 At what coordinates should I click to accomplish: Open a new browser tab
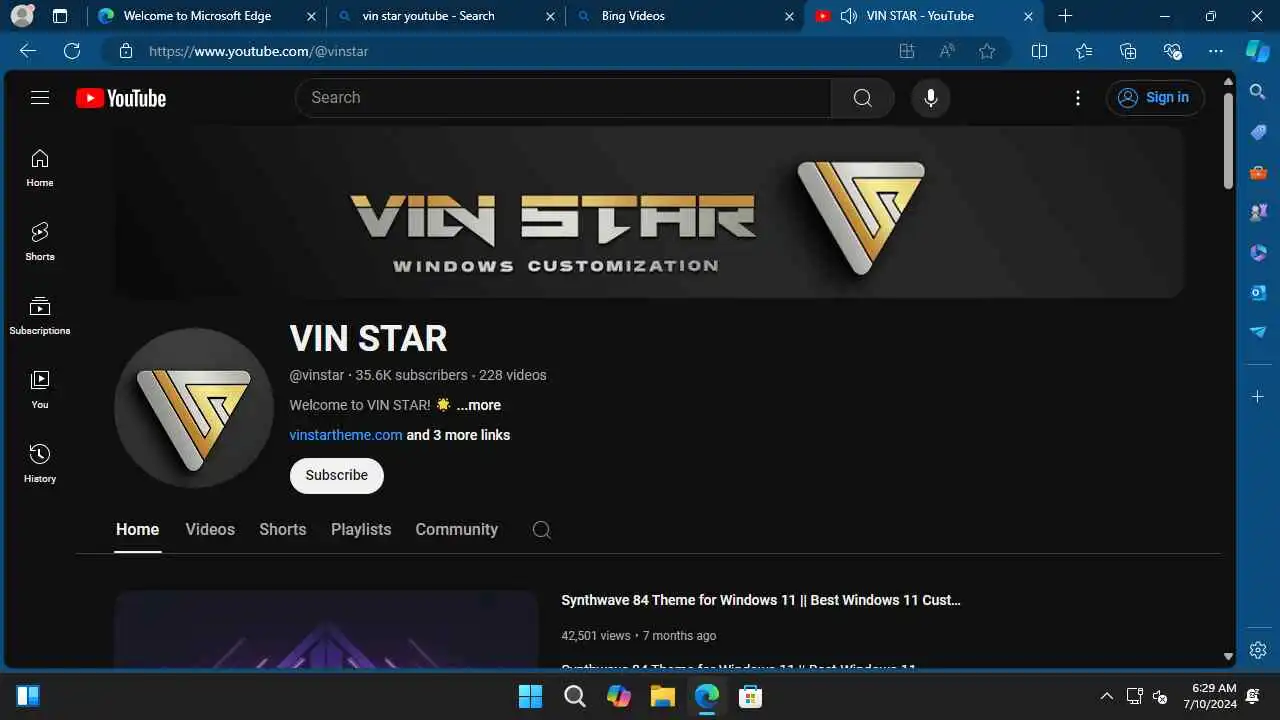[x=1065, y=16]
